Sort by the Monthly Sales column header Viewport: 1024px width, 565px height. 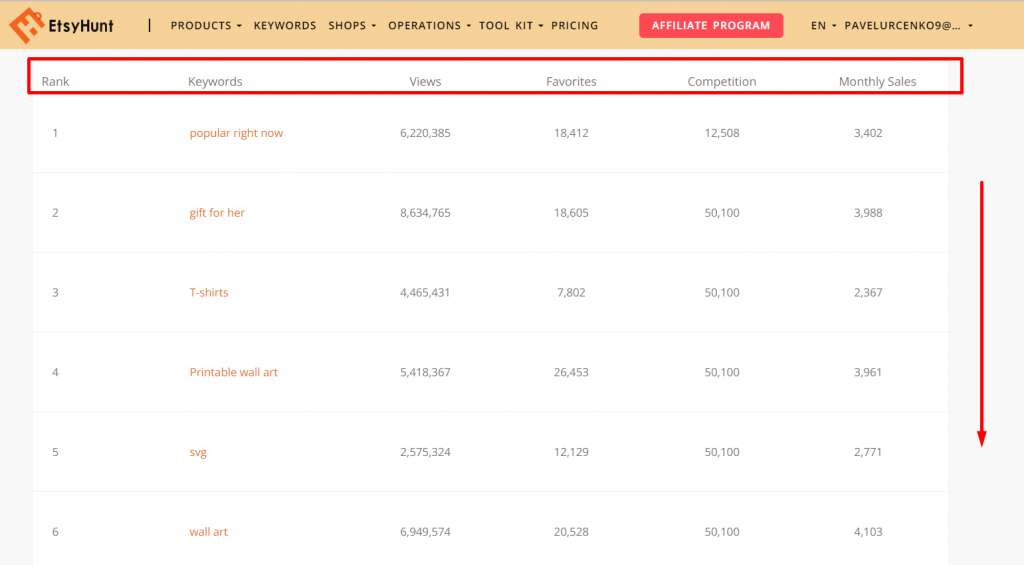pos(877,82)
